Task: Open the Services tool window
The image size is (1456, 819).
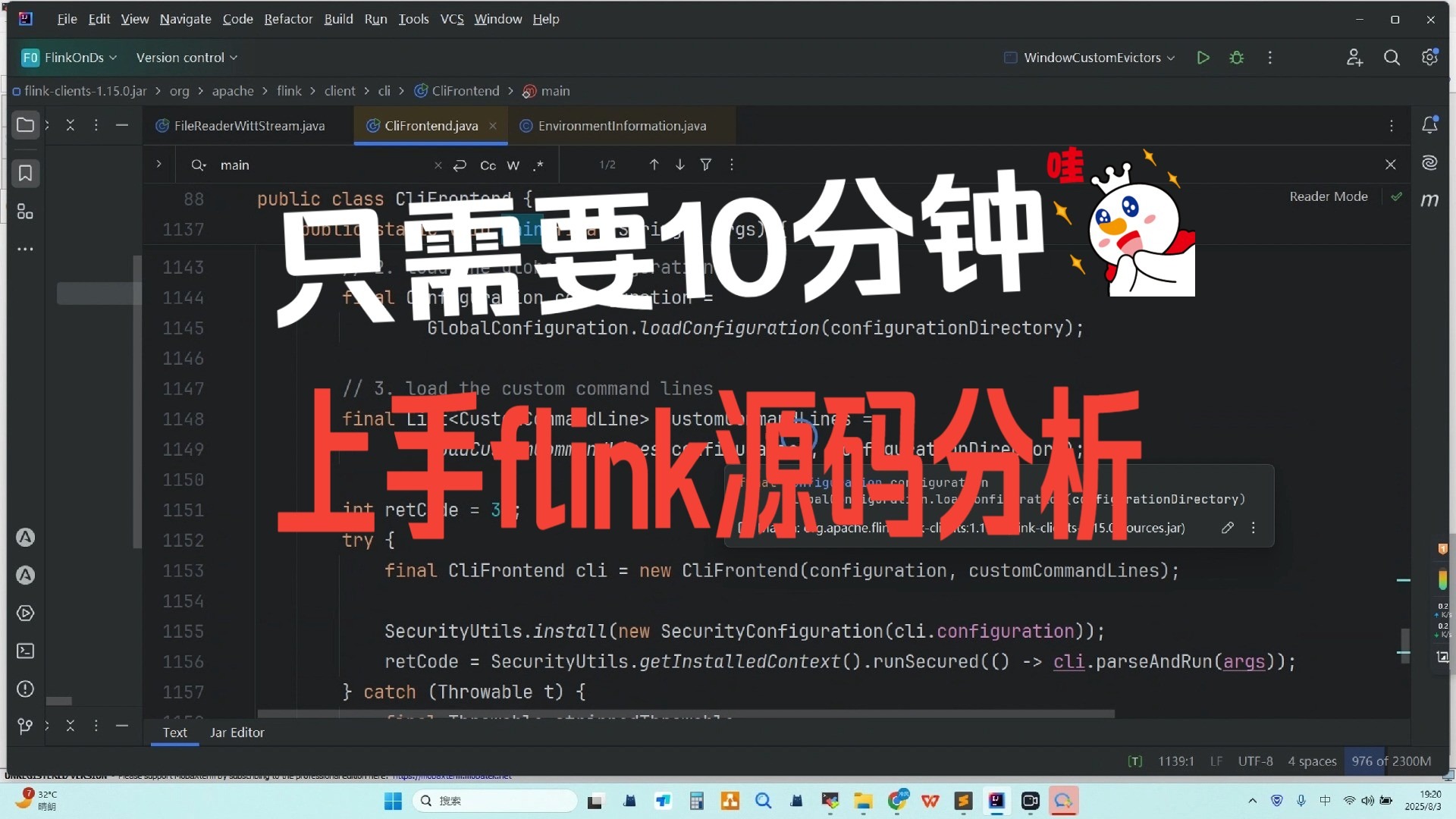Action: coord(25,613)
